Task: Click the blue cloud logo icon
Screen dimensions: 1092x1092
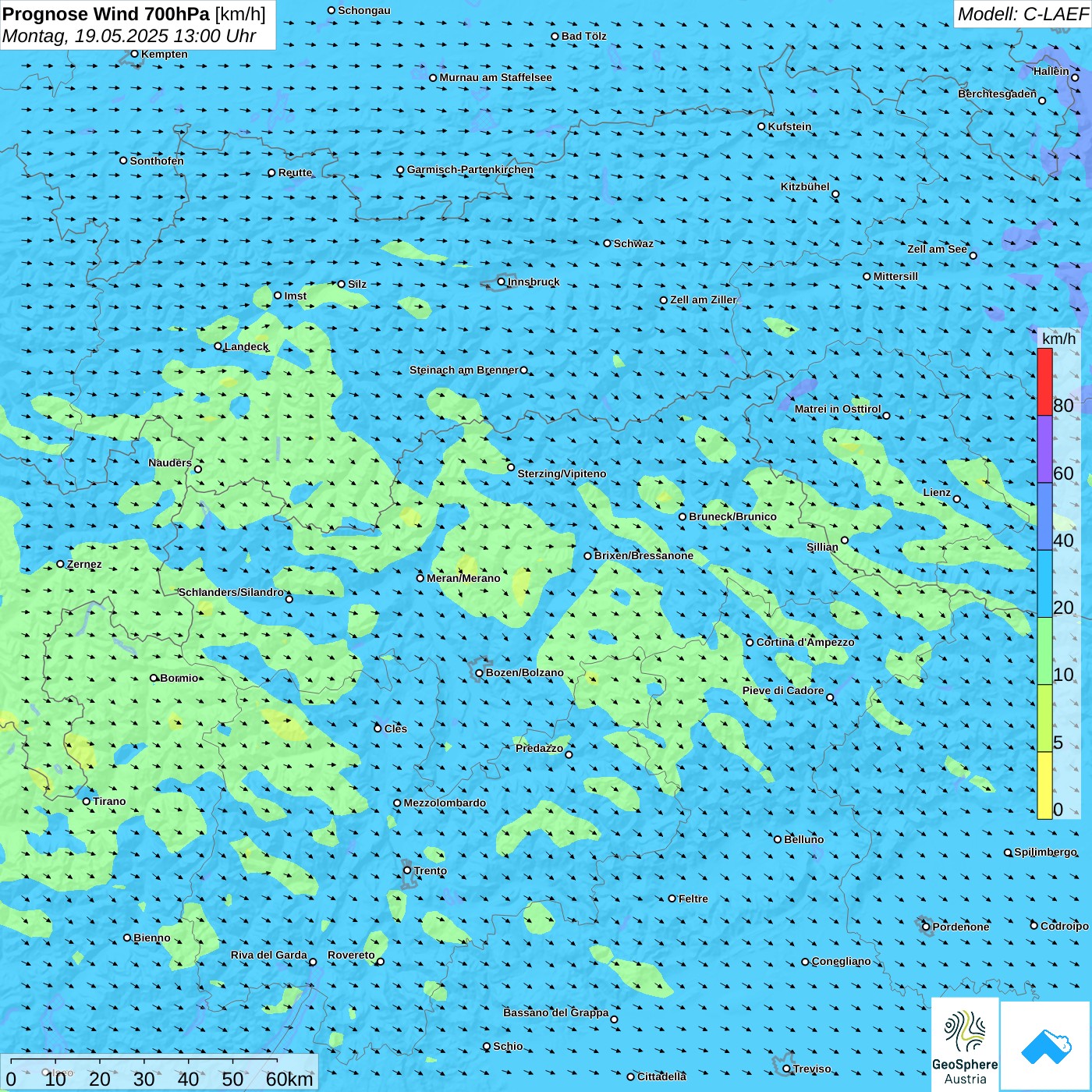Action: click(x=1046, y=1046)
